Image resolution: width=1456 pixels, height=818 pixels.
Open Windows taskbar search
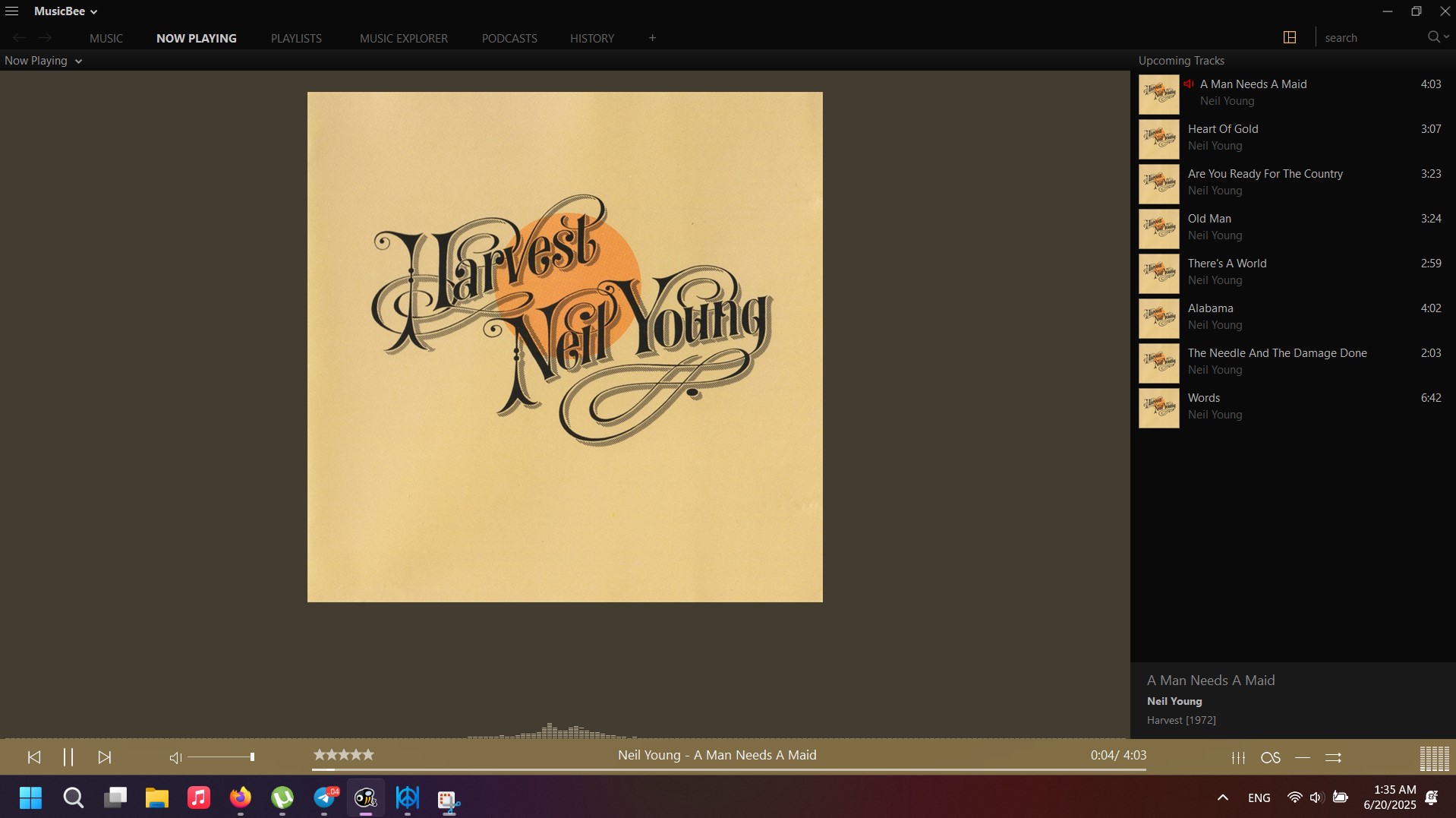[x=73, y=797]
